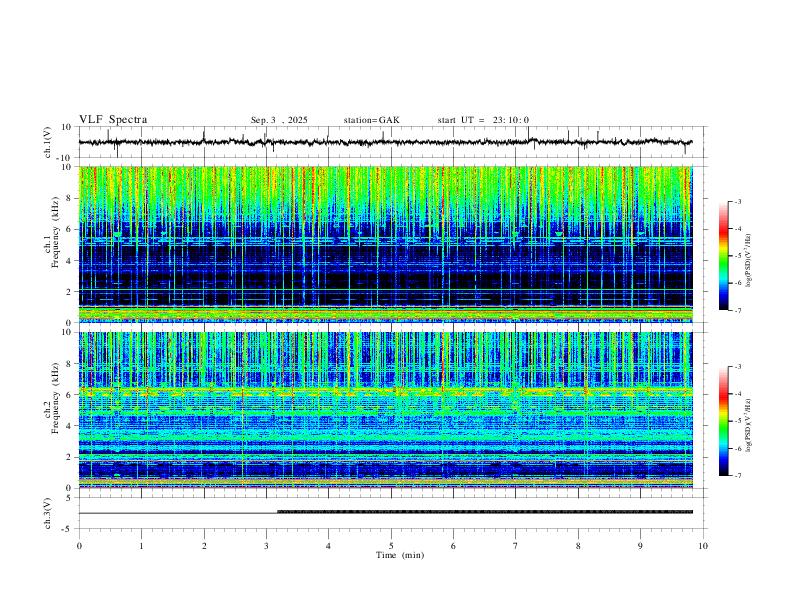Click the ch.2 spectrogram color bar

[x=723, y=421]
